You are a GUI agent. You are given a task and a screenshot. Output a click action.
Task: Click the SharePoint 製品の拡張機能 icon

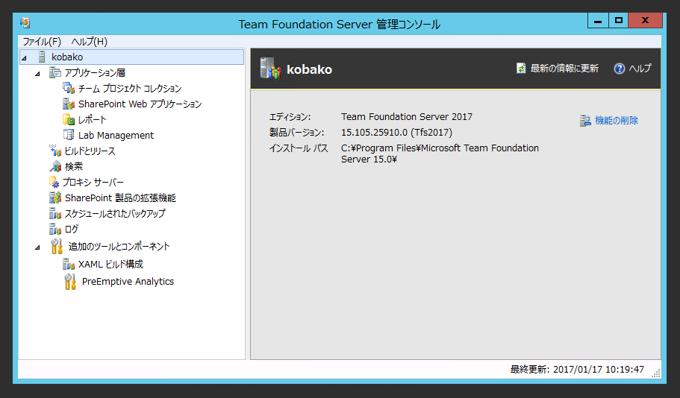pyautogui.click(x=55, y=198)
